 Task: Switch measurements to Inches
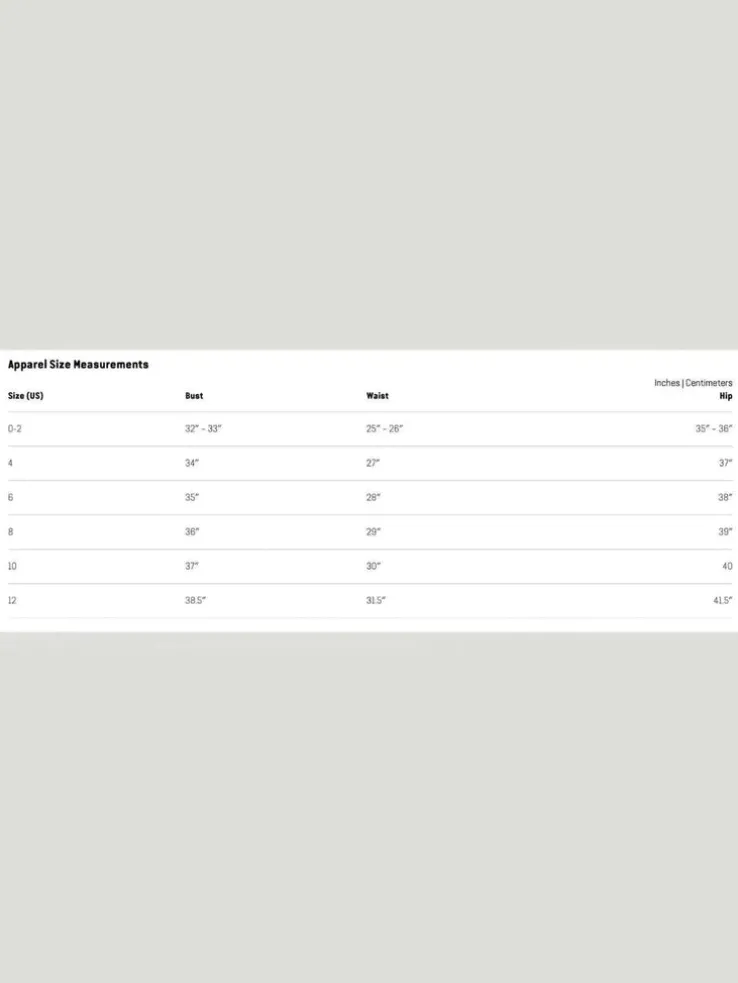click(x=667, y=382)
